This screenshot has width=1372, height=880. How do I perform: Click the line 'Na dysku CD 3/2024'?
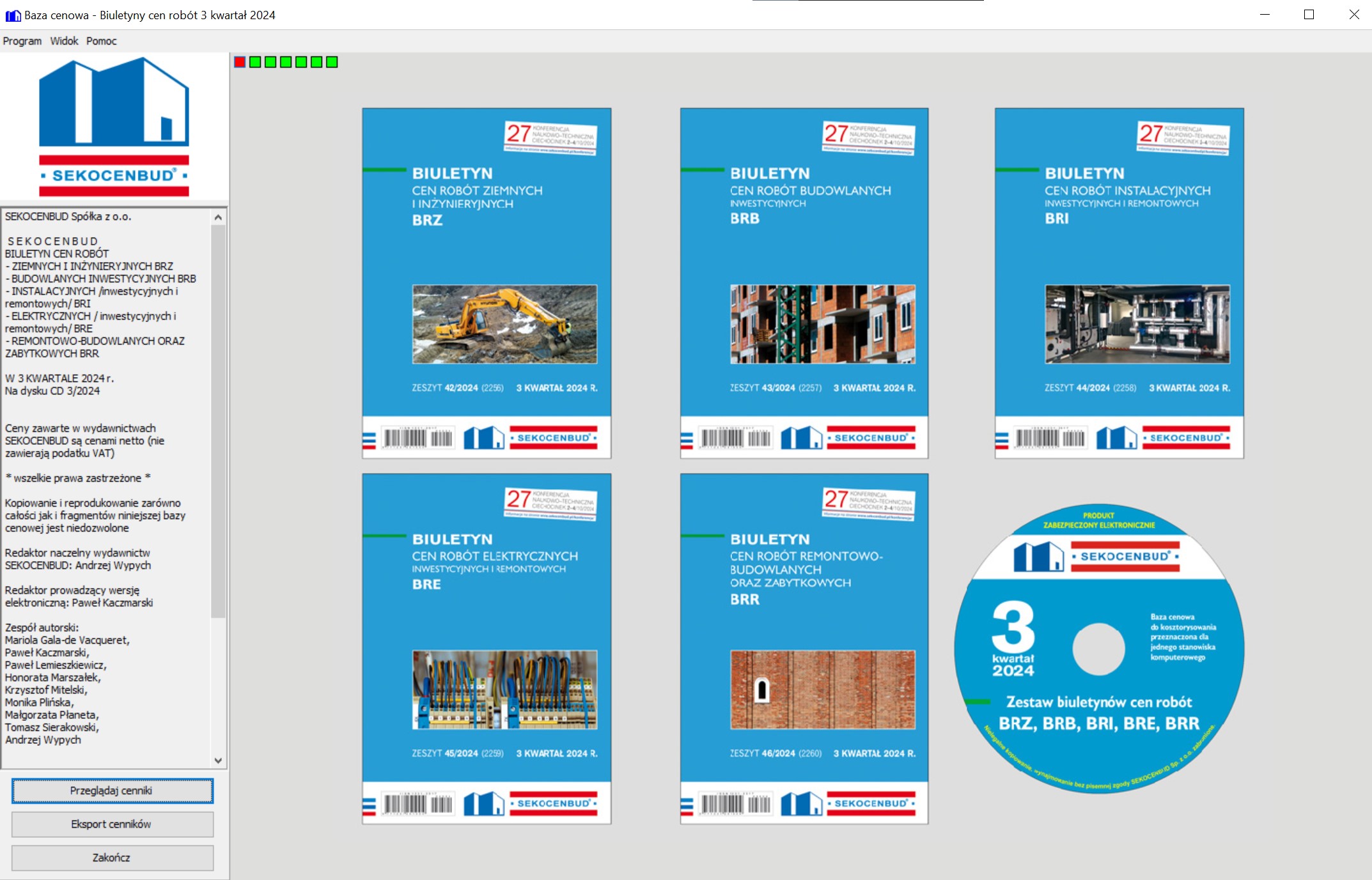tap(52, 391)
